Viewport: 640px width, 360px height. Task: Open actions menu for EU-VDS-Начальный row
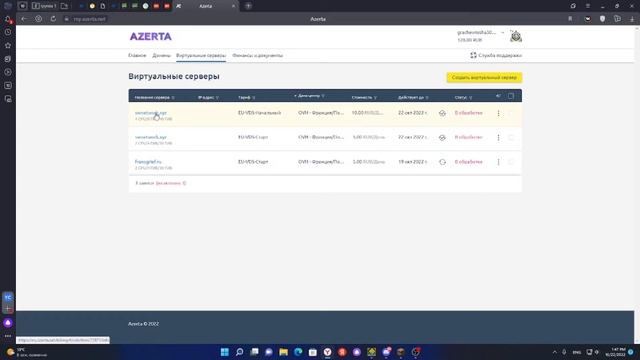tap(498, 113)
